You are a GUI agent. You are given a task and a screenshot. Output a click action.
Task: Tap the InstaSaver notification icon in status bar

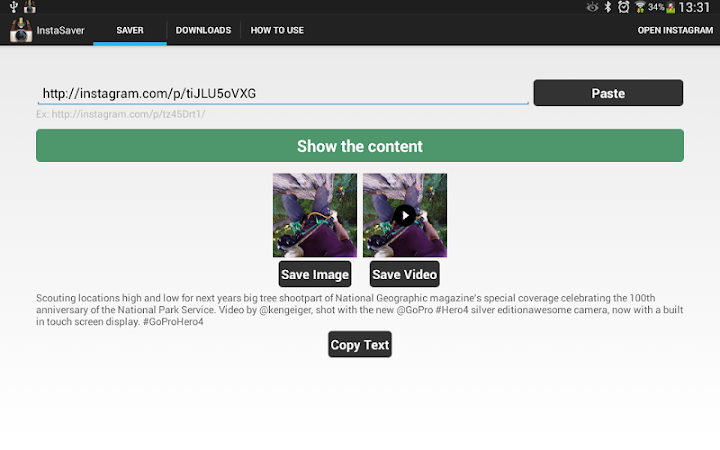point(30,7)
